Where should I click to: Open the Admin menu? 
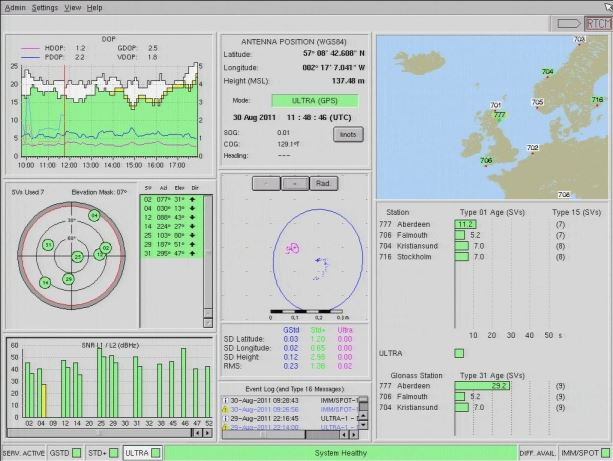[15, 7]
